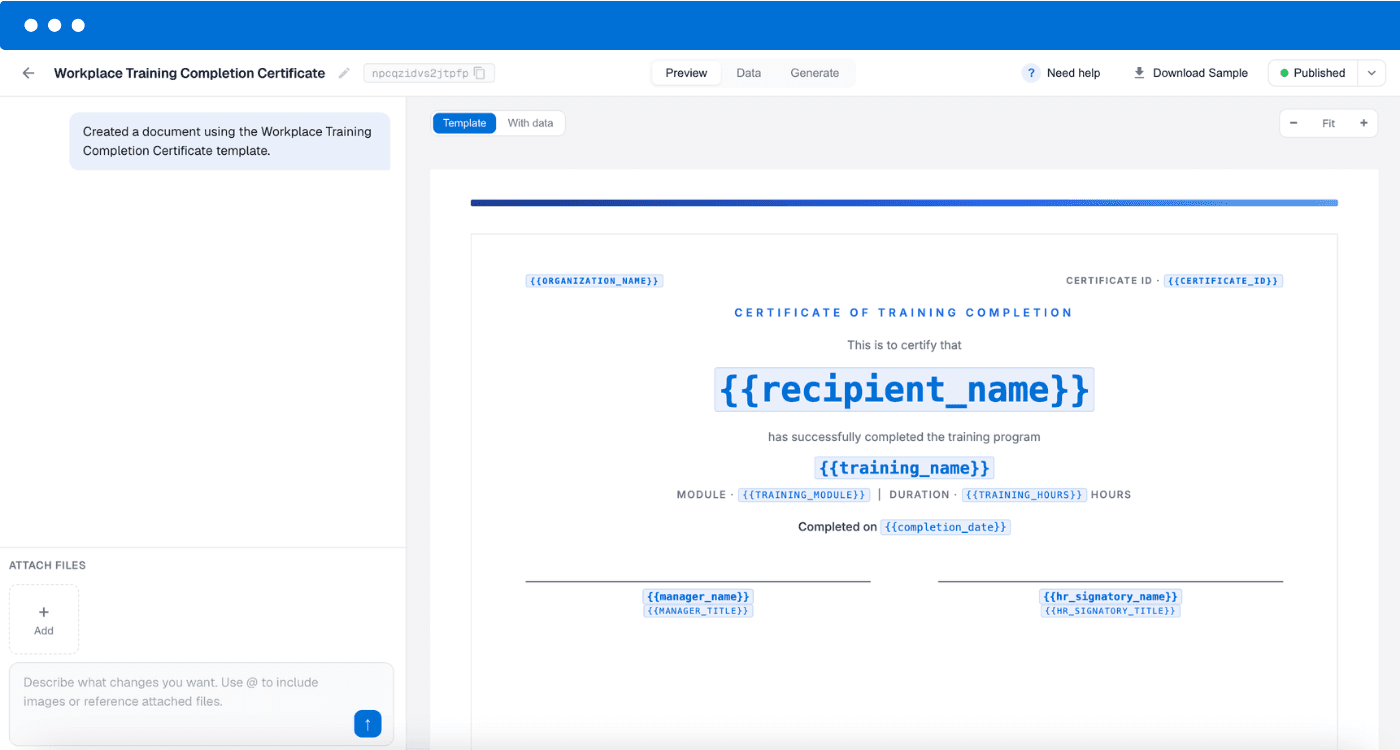Select the {{hr_signatory_name}} placeholder
The height and width of the screenshot is (750, 1400).
[1110, 597]
